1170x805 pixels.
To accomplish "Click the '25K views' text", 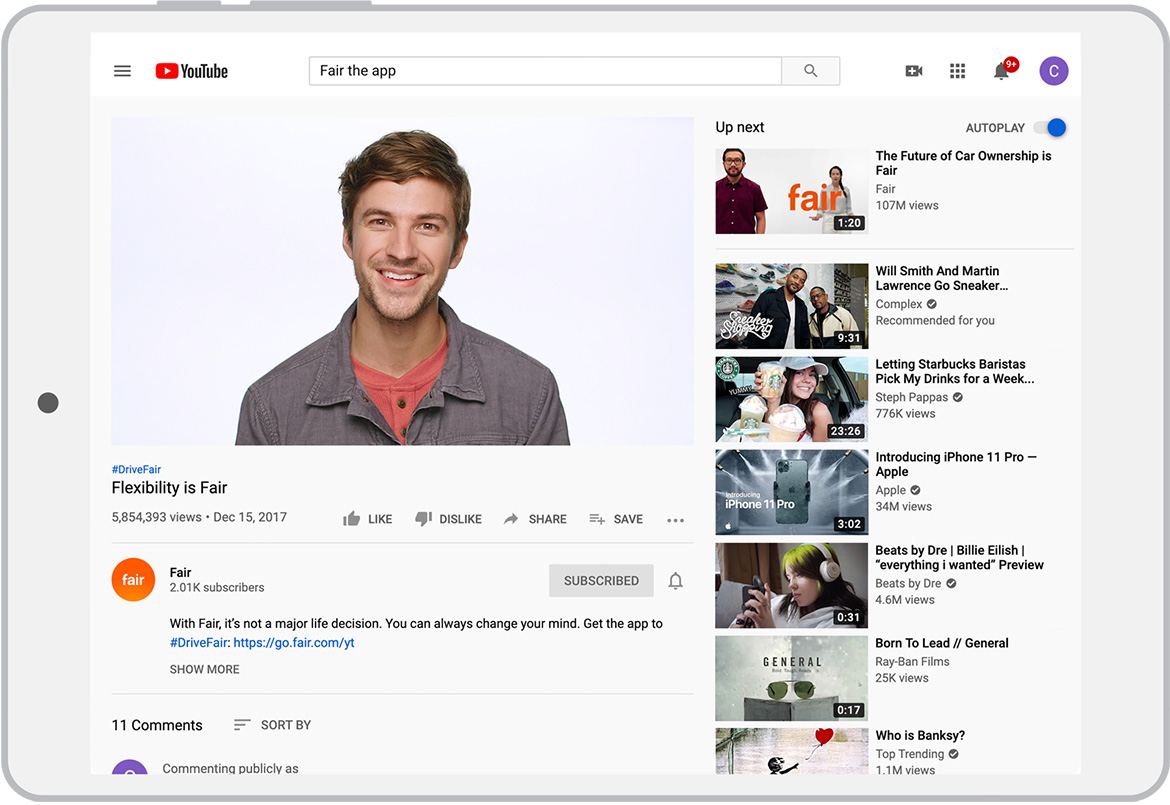I will [902, 678].
